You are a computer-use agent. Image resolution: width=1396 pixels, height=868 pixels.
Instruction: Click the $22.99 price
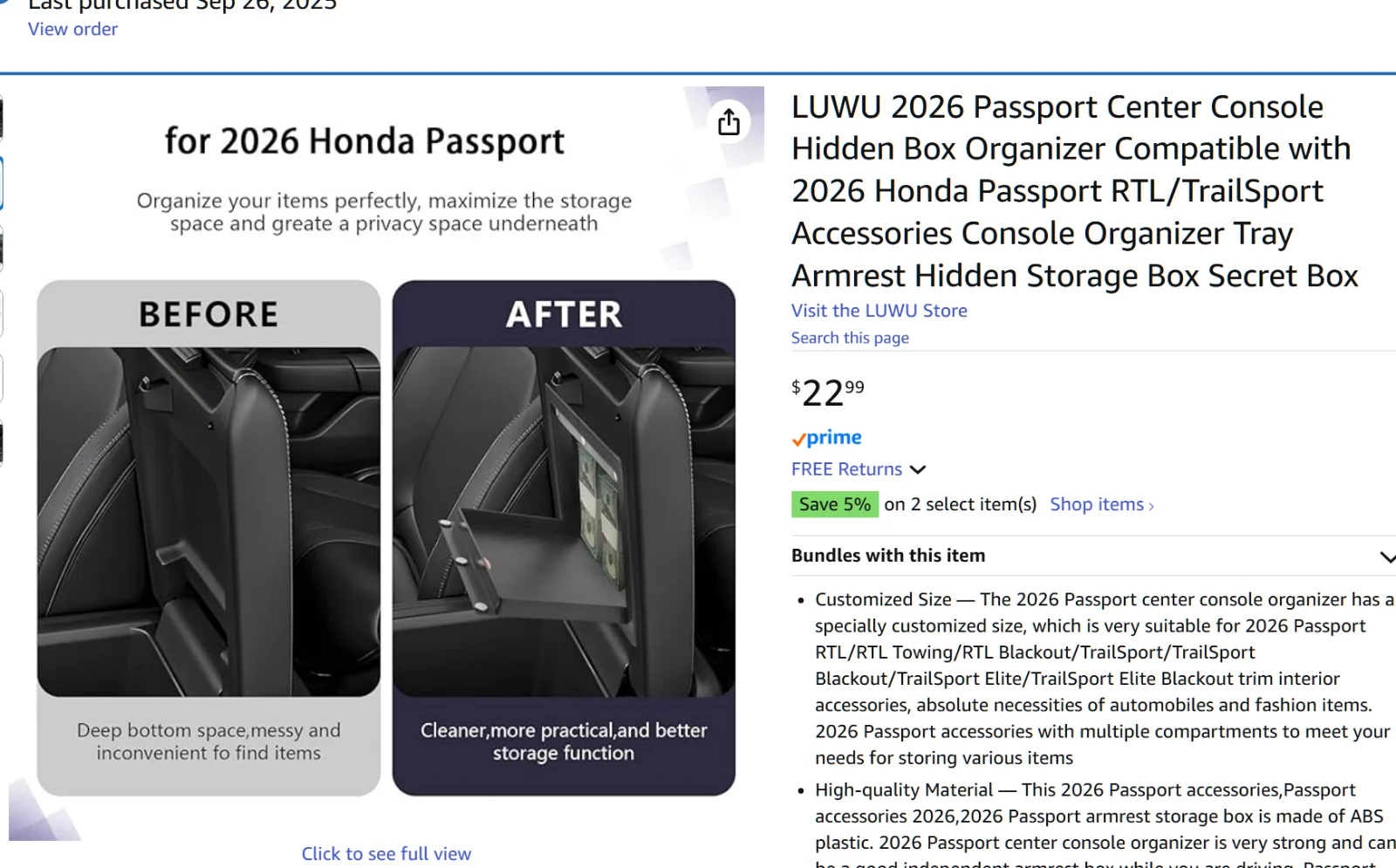click(827, 393)
